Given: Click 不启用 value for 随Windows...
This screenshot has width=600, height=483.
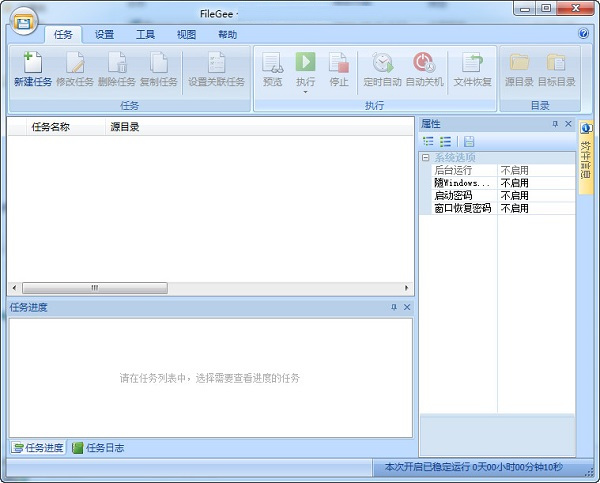Looking at the screenshot, I should [514, 183].
